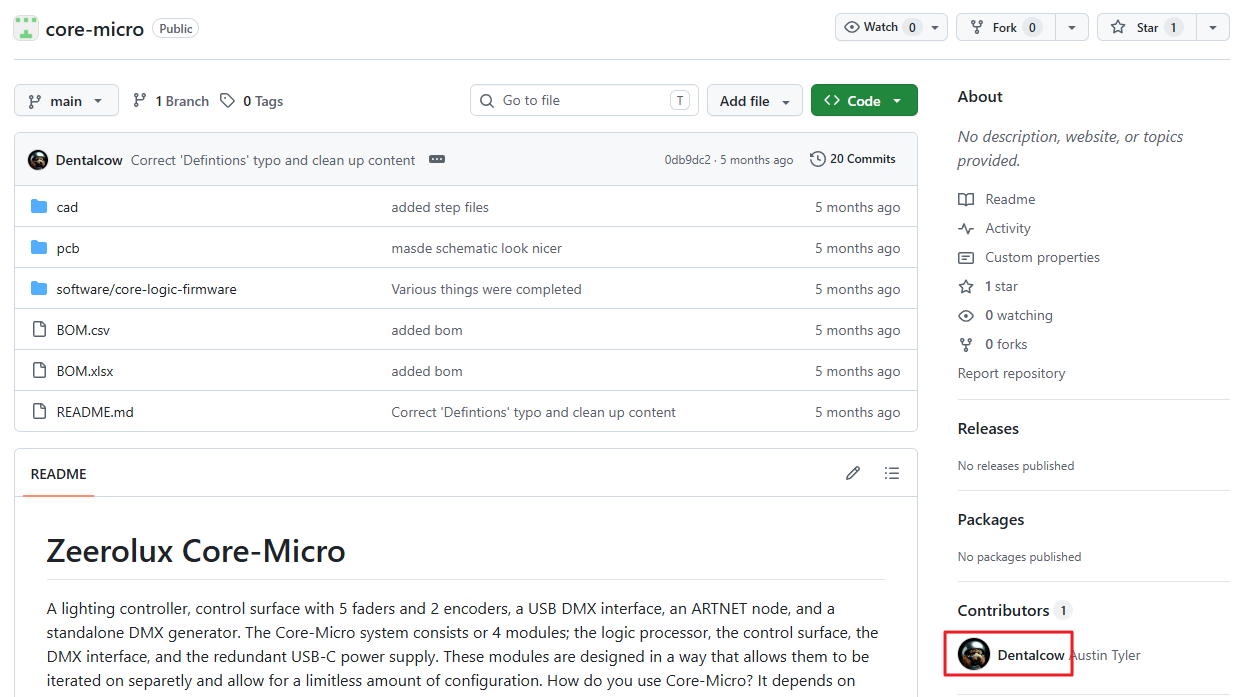1244x697 pixels.
Task: Click the software/core-logic-firmware folder icon
Action: click(39, 289)
